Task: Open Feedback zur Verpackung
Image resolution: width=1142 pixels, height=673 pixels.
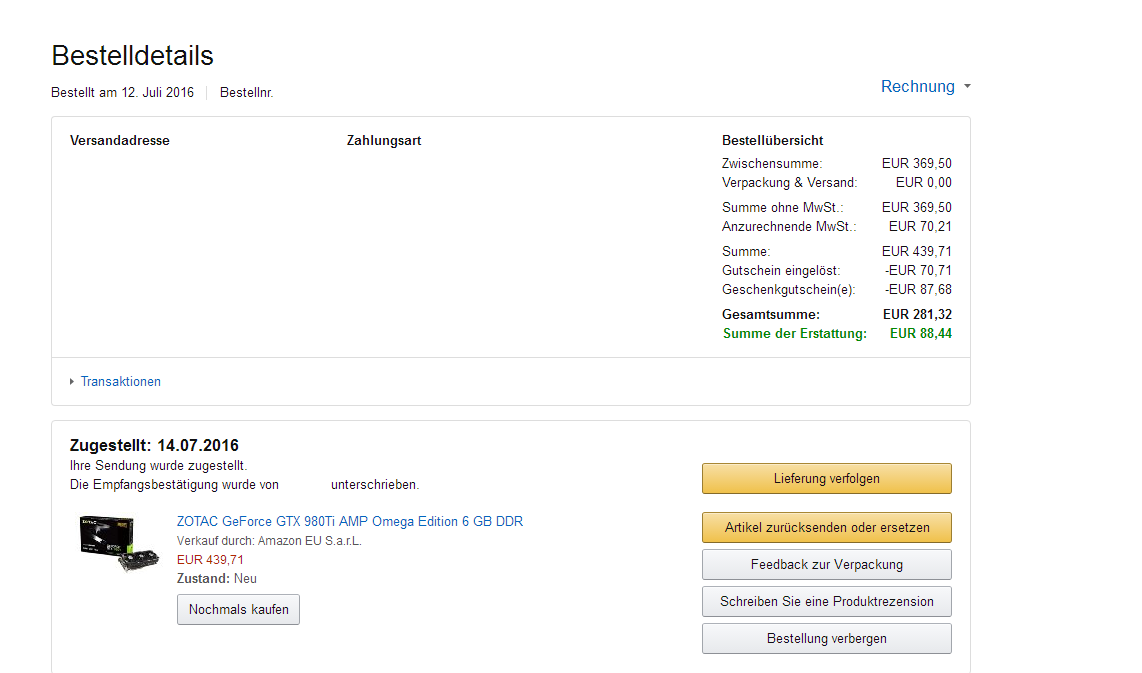Action: [827, 564]
